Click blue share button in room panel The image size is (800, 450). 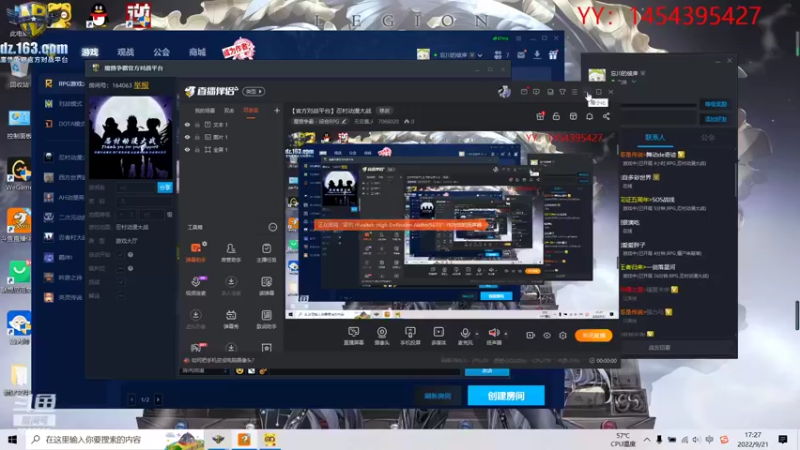165,188
